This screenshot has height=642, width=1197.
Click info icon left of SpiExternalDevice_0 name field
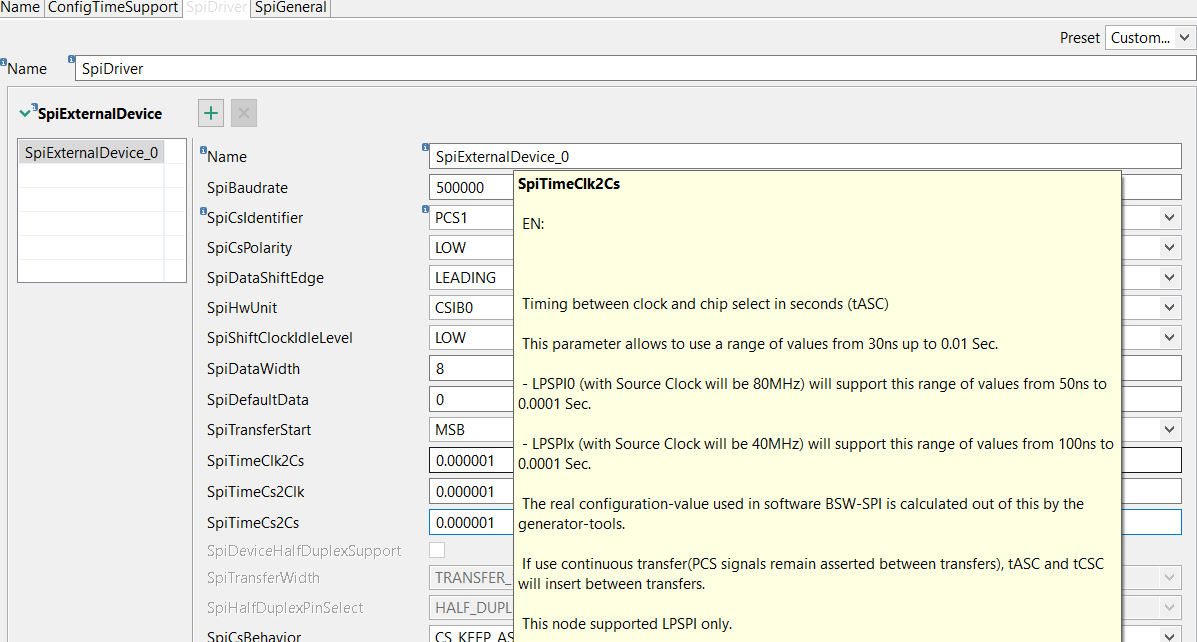(426, 148)
